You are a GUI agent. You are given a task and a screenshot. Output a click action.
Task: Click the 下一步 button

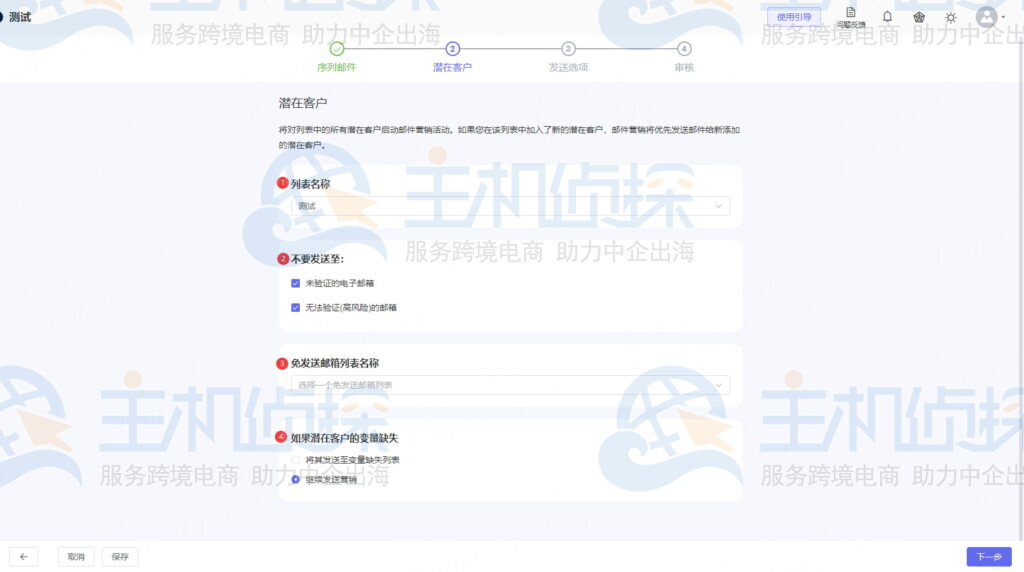point(989,556)
